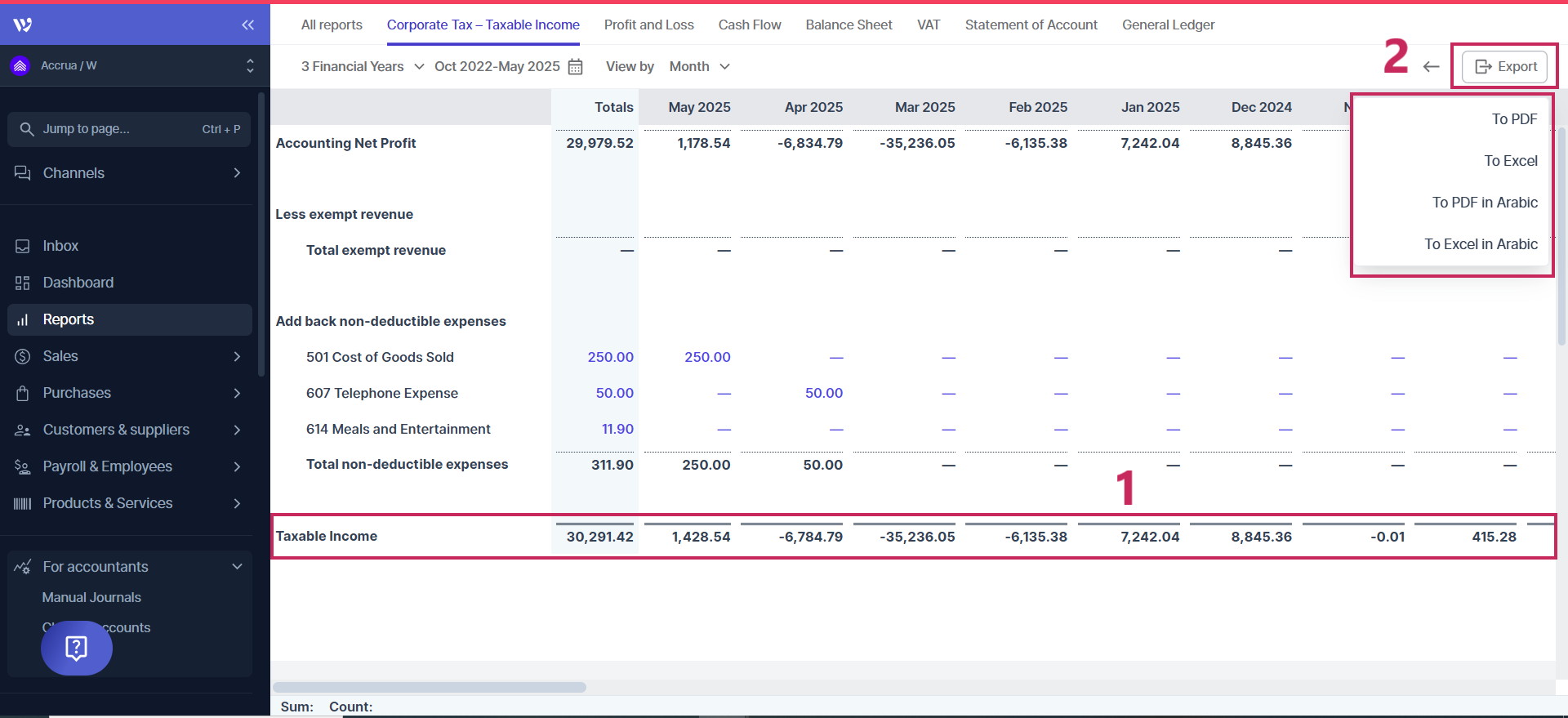
Task: Expand the Sales menu chevron
Action: 237,356
